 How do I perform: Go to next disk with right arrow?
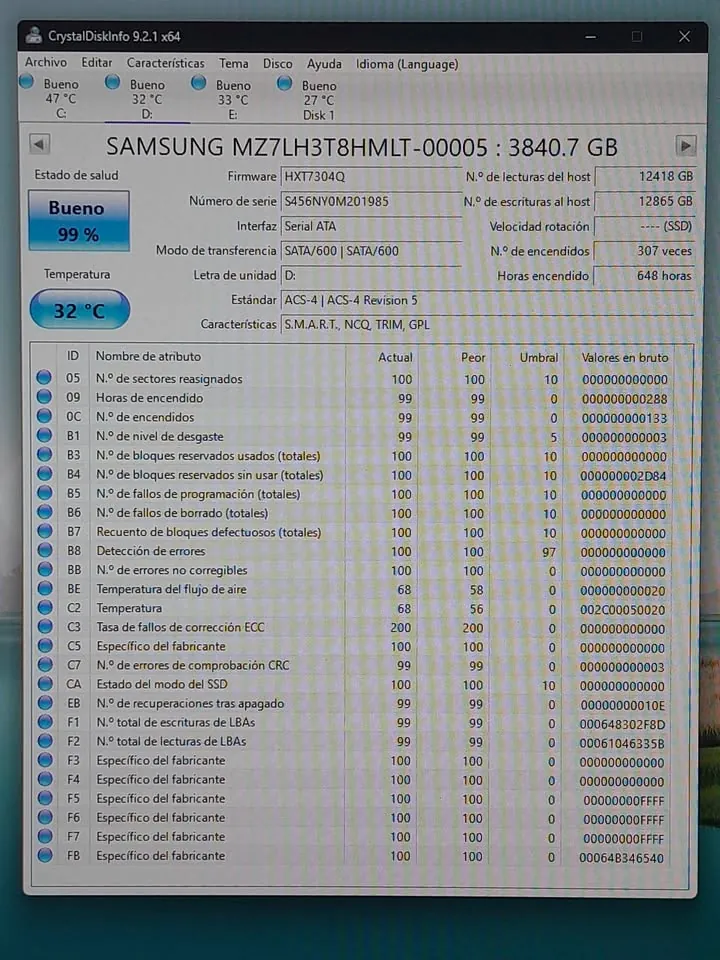point(686,146)
